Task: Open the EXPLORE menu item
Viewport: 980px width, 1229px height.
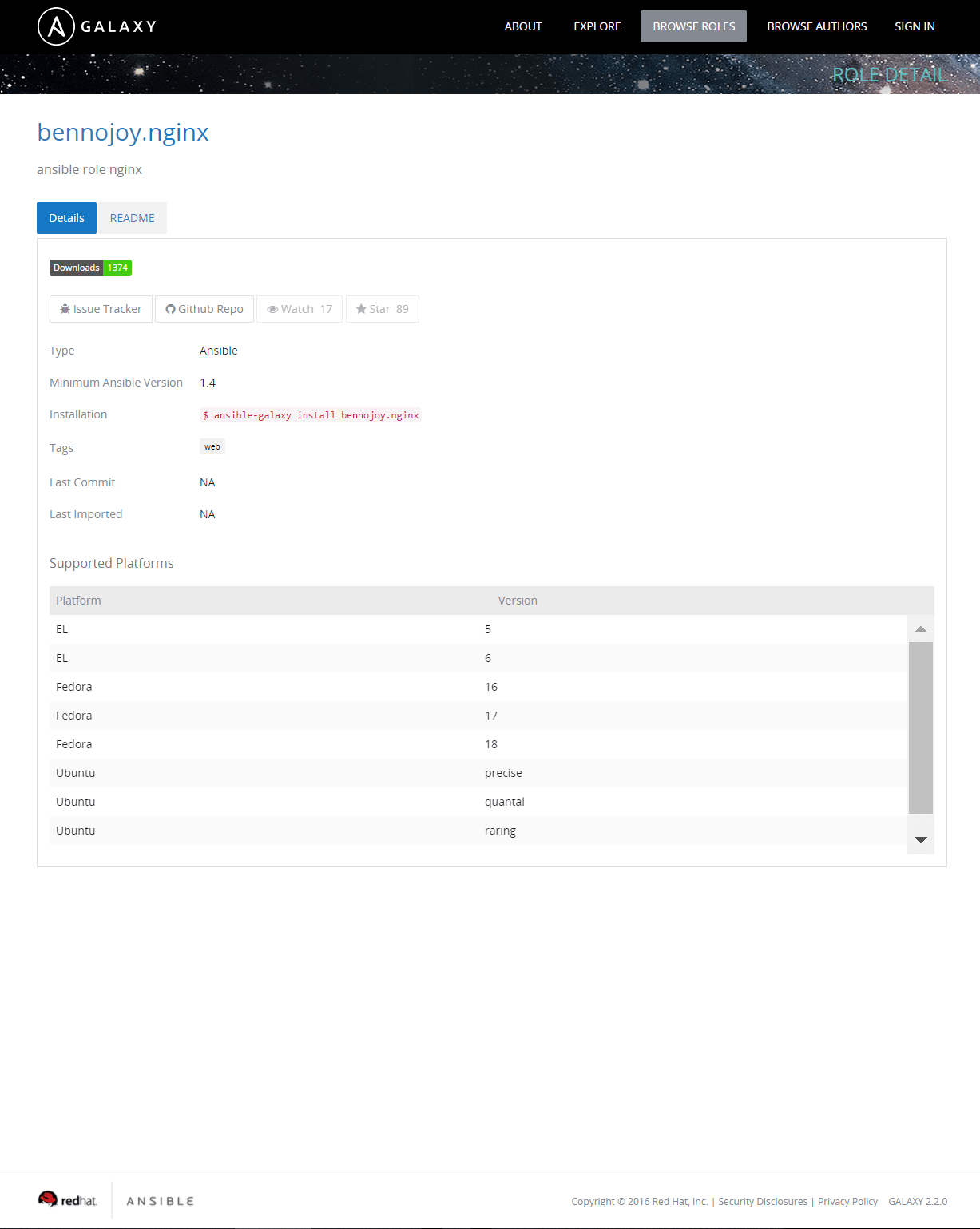Action: coord(597,26)
